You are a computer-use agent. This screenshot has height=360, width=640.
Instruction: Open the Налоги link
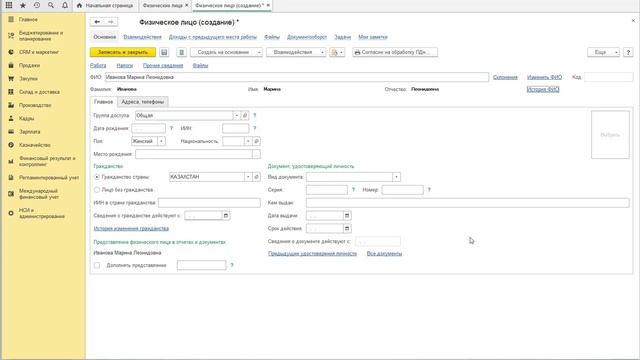[124, 65]
